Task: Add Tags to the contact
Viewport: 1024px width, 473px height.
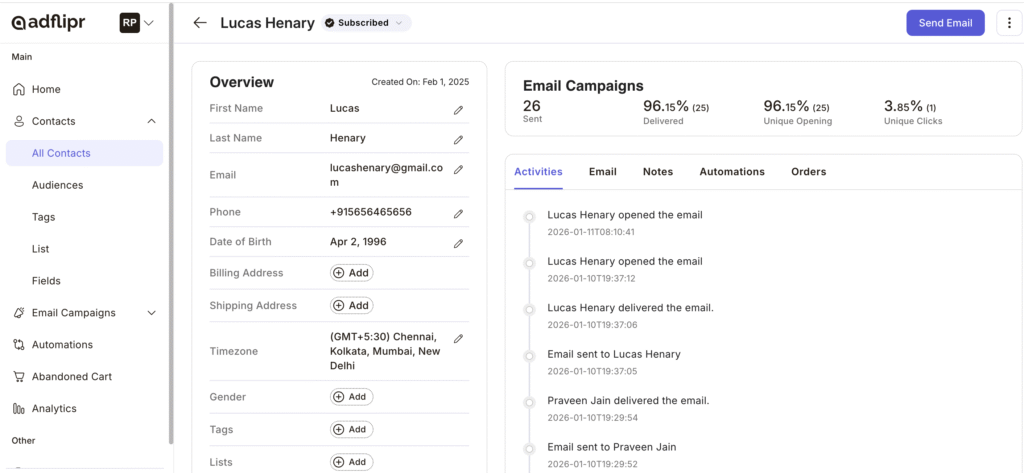Action: coord(351,429)
